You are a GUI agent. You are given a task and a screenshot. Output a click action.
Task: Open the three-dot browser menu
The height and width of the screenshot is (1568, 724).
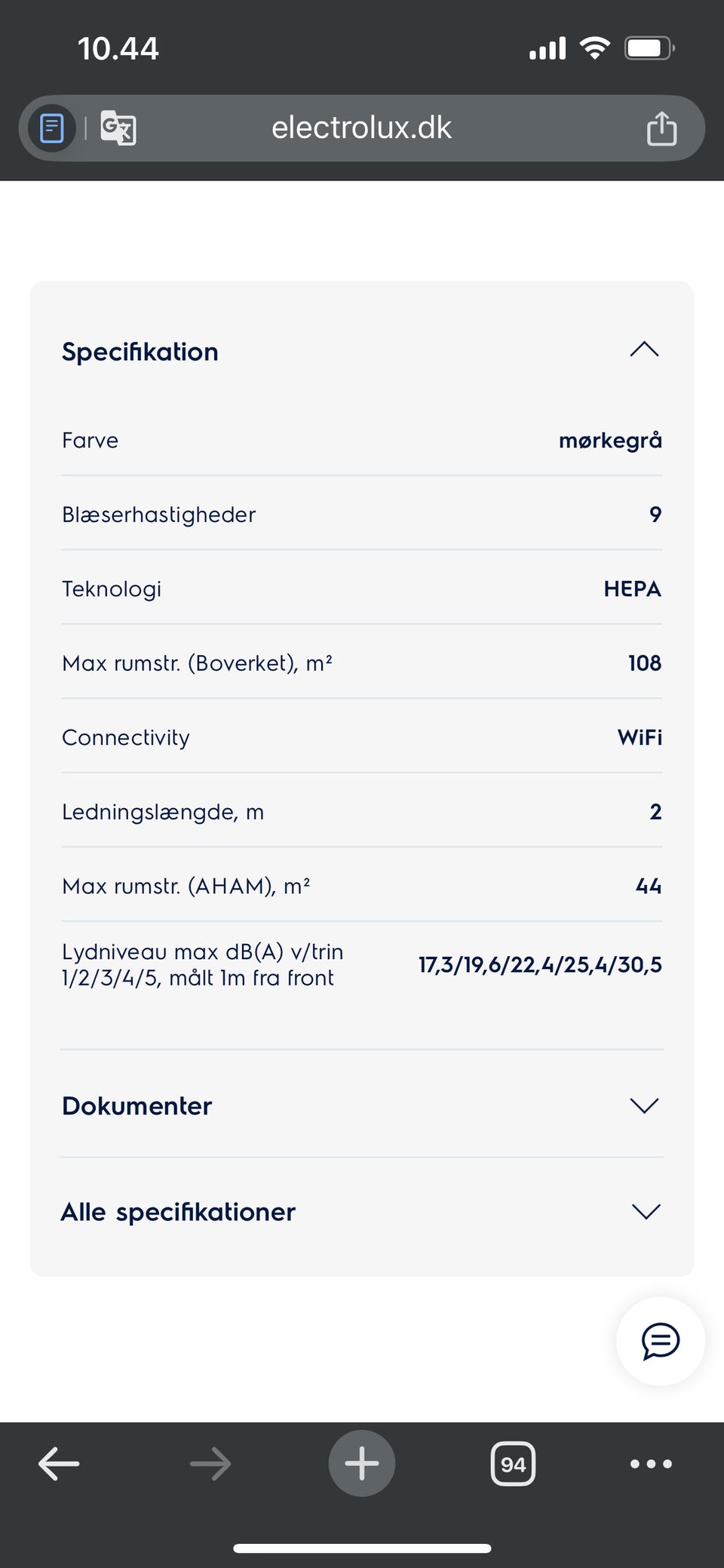click(651, 1464)
